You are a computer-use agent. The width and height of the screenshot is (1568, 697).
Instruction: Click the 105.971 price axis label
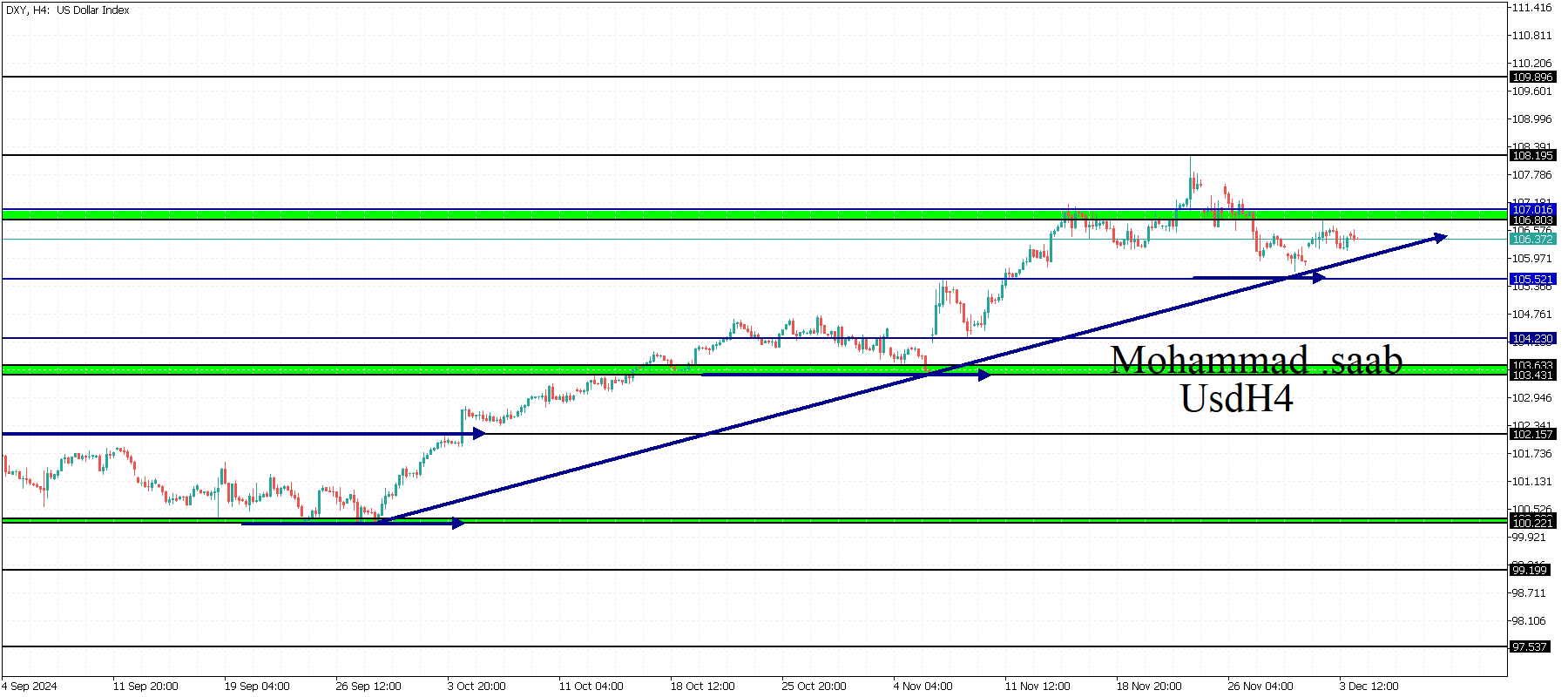coord(1532,259)
